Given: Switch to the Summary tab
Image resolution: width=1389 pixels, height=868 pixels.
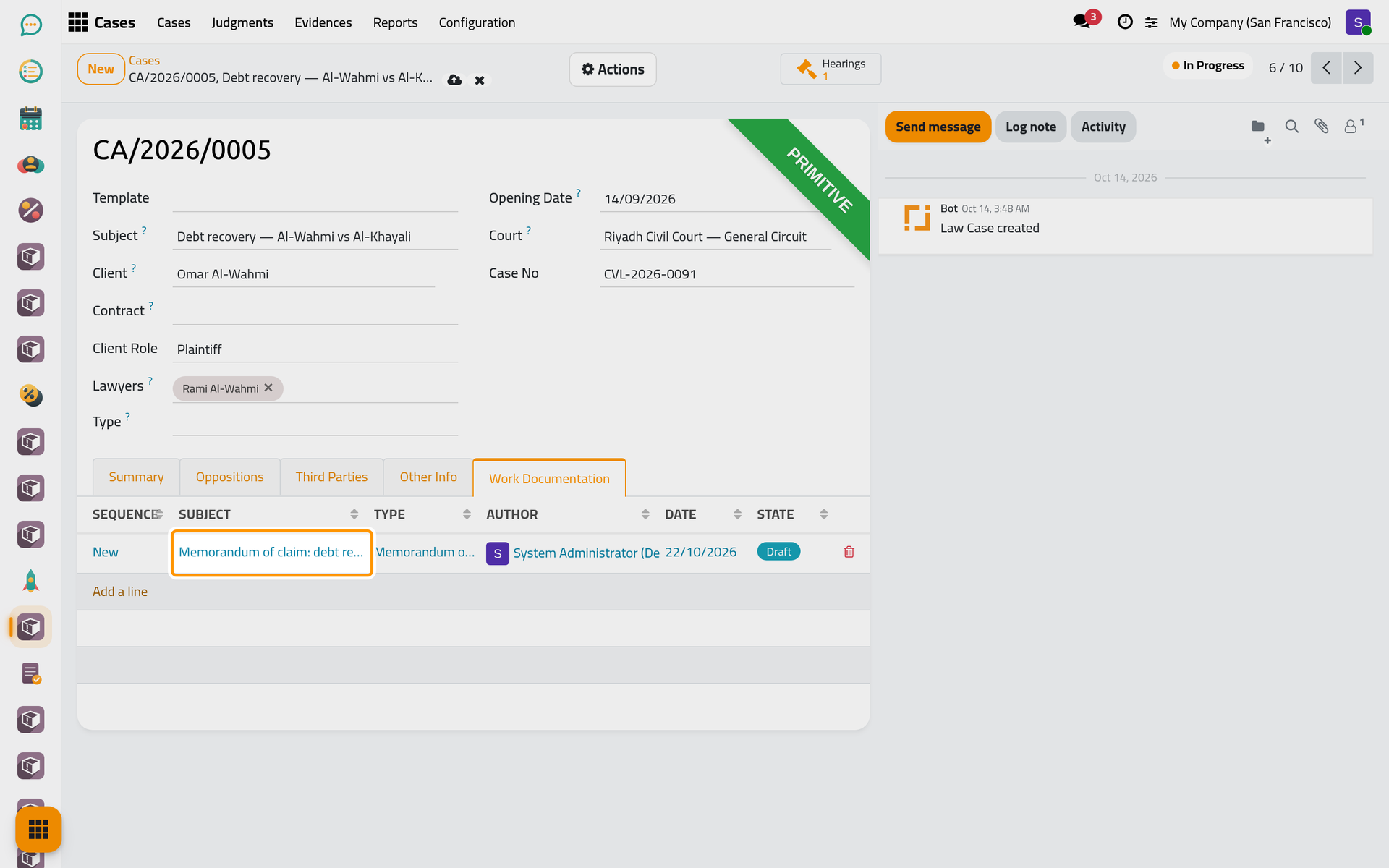Looking at the screenshot, I should coord(136,477).
